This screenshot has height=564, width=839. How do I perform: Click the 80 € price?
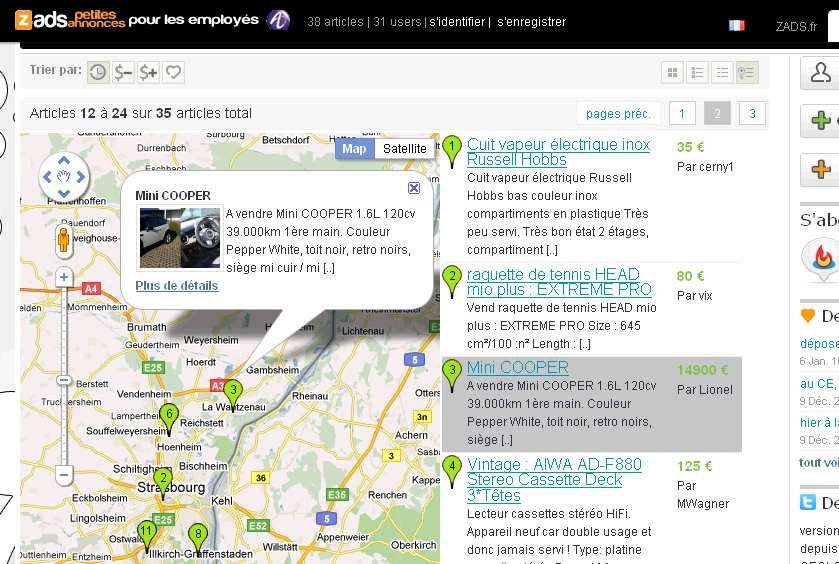point(690,276)
